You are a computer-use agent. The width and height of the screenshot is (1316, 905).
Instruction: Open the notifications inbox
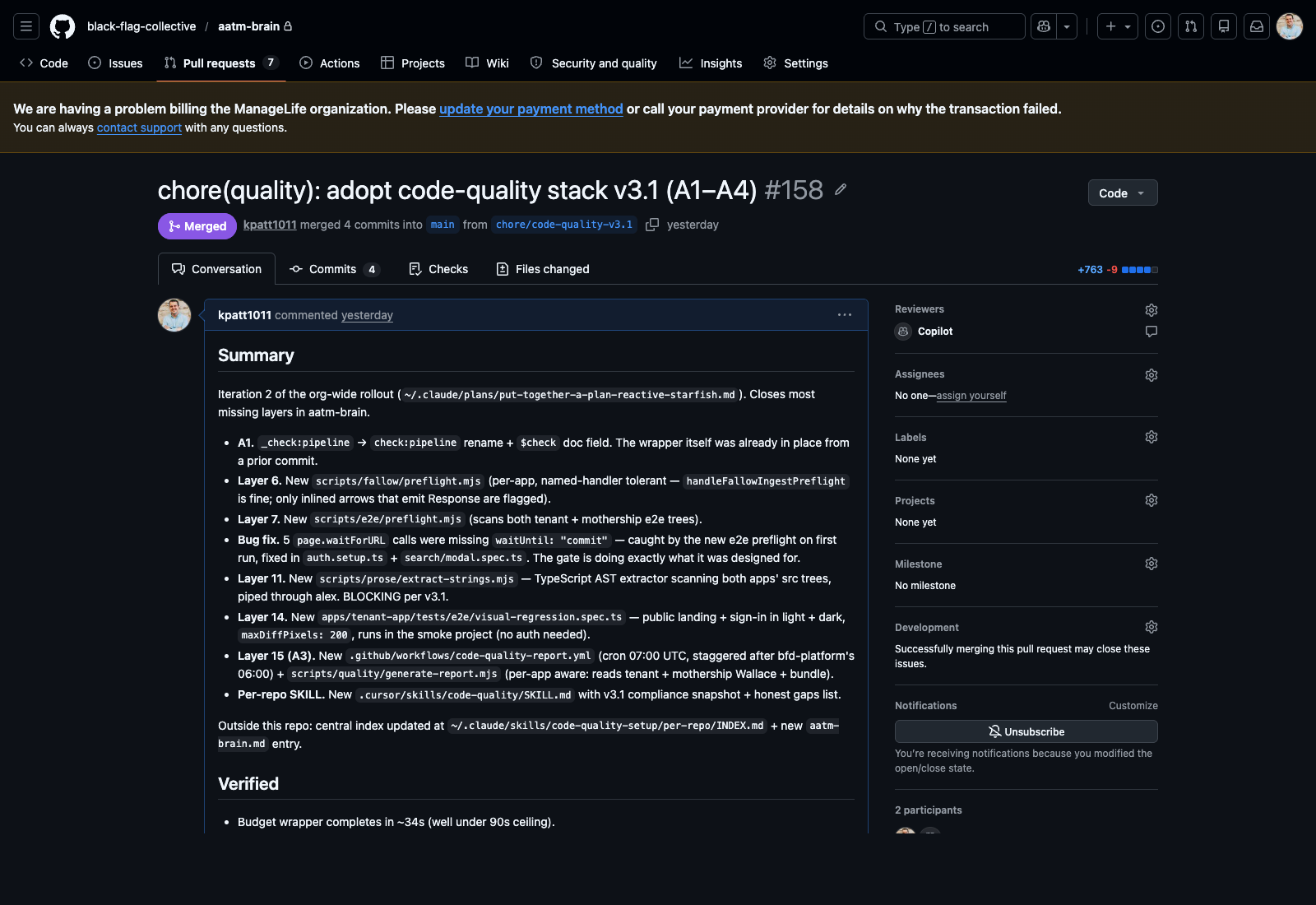(1256, 26)
